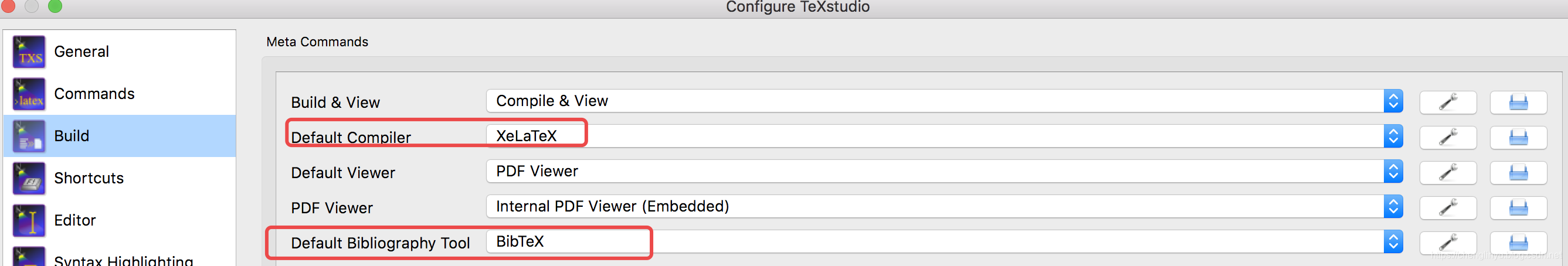Open the Shortcuts settings page
This screenshot has height=266, width=1568.
click(120, 178)
